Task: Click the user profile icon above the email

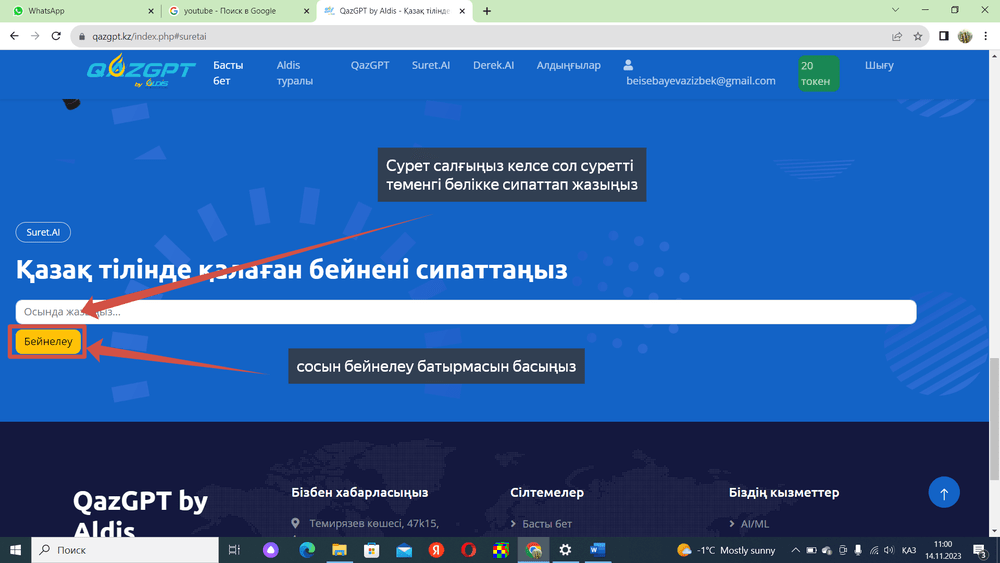Action: tap(629, 65)
